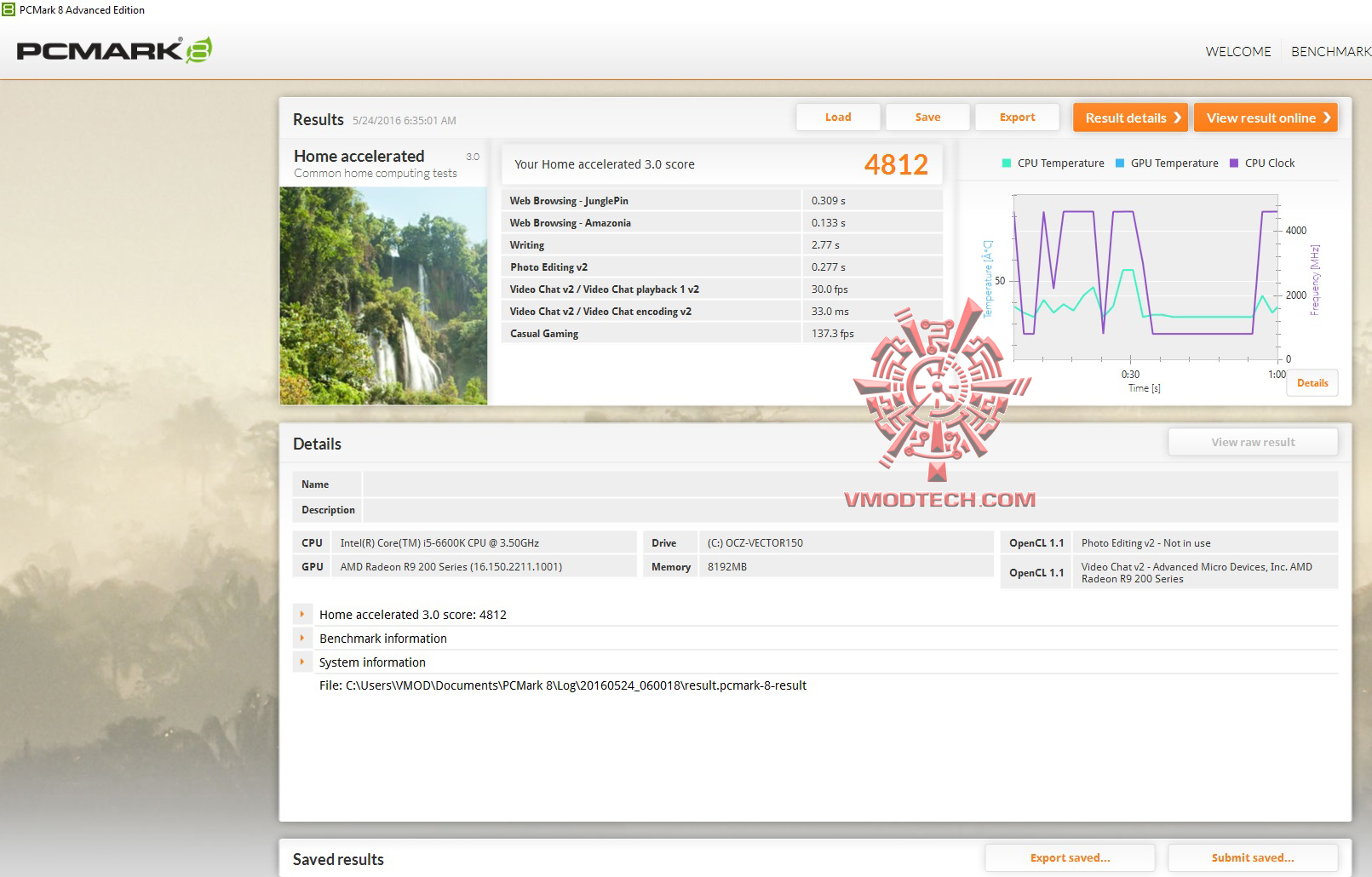Click the Saved results heading
The image size is (1372, 877).
[x=338, y=859]
